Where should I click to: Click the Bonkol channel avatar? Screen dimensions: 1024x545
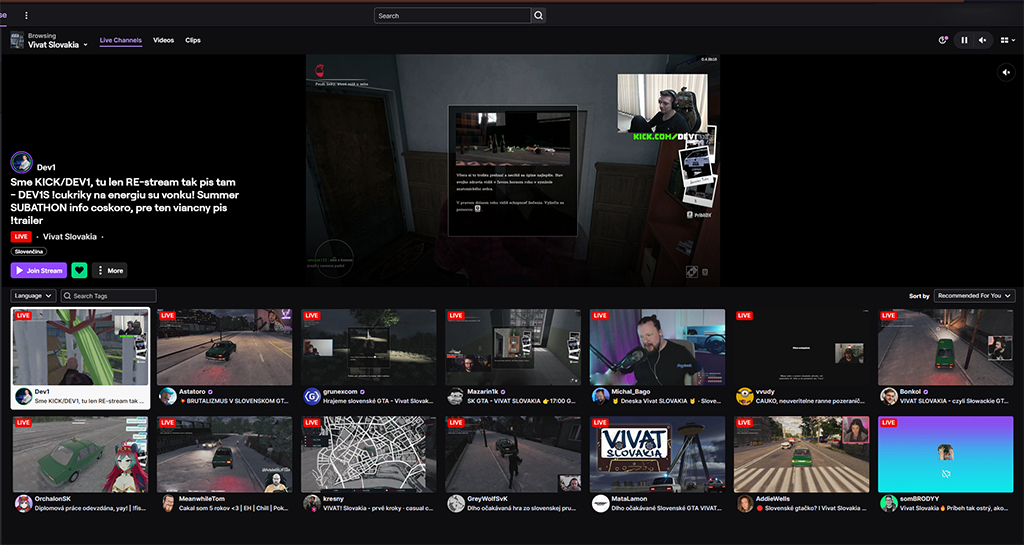pyautogui.click(x=889, y=396)
